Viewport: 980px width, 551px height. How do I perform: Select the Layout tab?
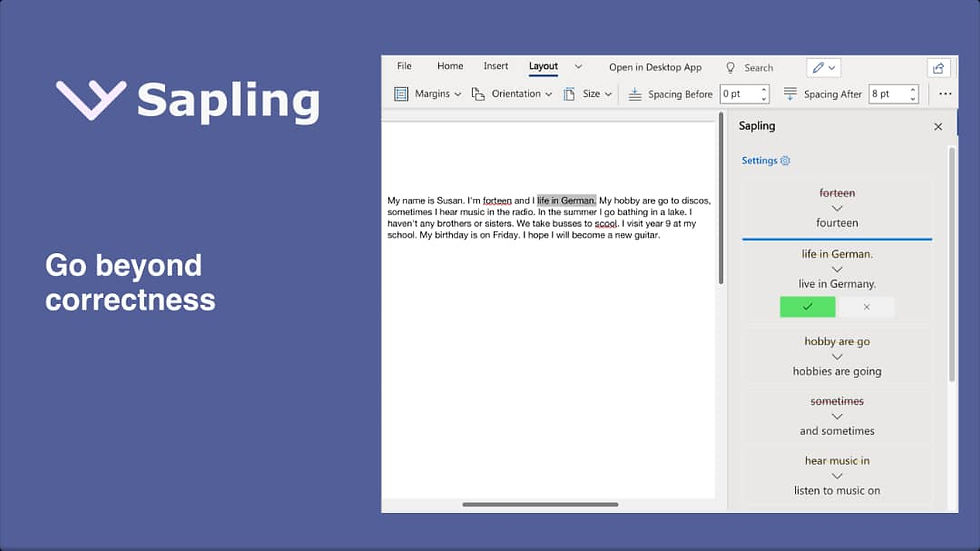[543, 66]
